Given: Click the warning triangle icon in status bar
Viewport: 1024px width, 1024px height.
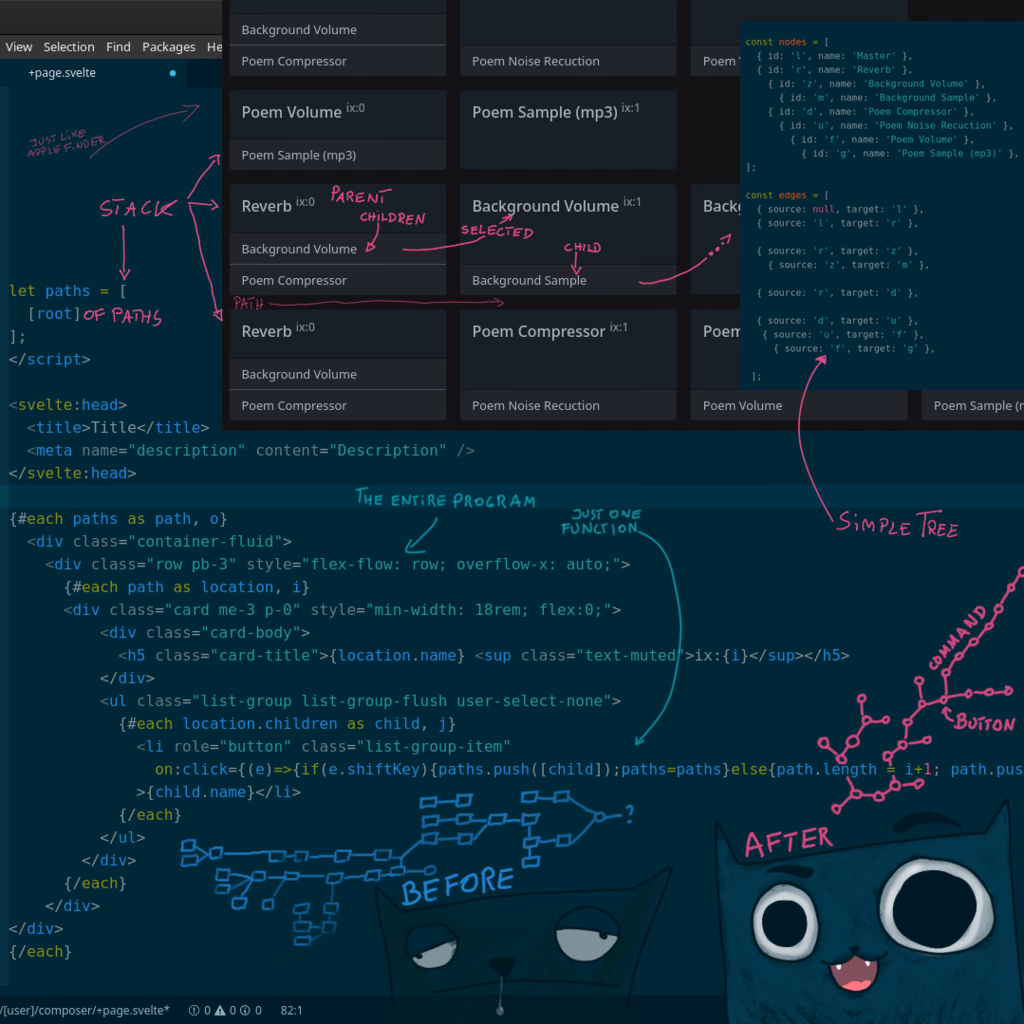Looking at the screenshot, I should coord(220,1010).
